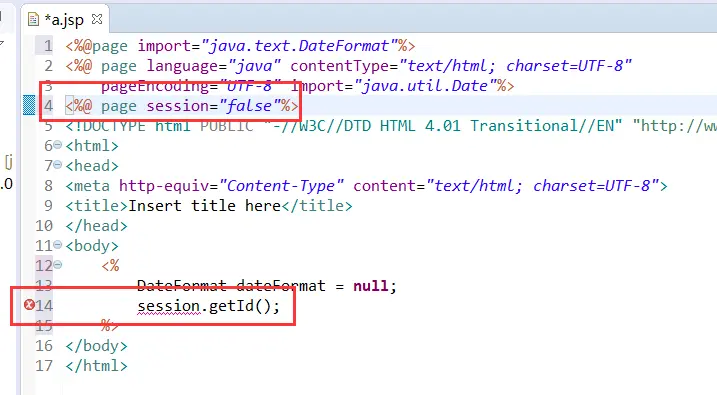Click language="java" on line 2

tap(214, 66)
